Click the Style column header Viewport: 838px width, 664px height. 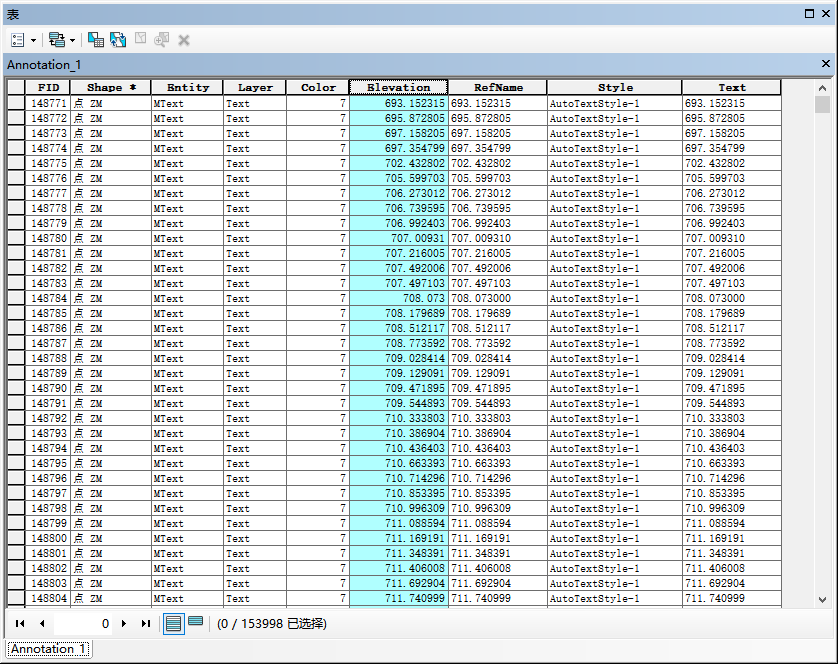click(615, 87)
